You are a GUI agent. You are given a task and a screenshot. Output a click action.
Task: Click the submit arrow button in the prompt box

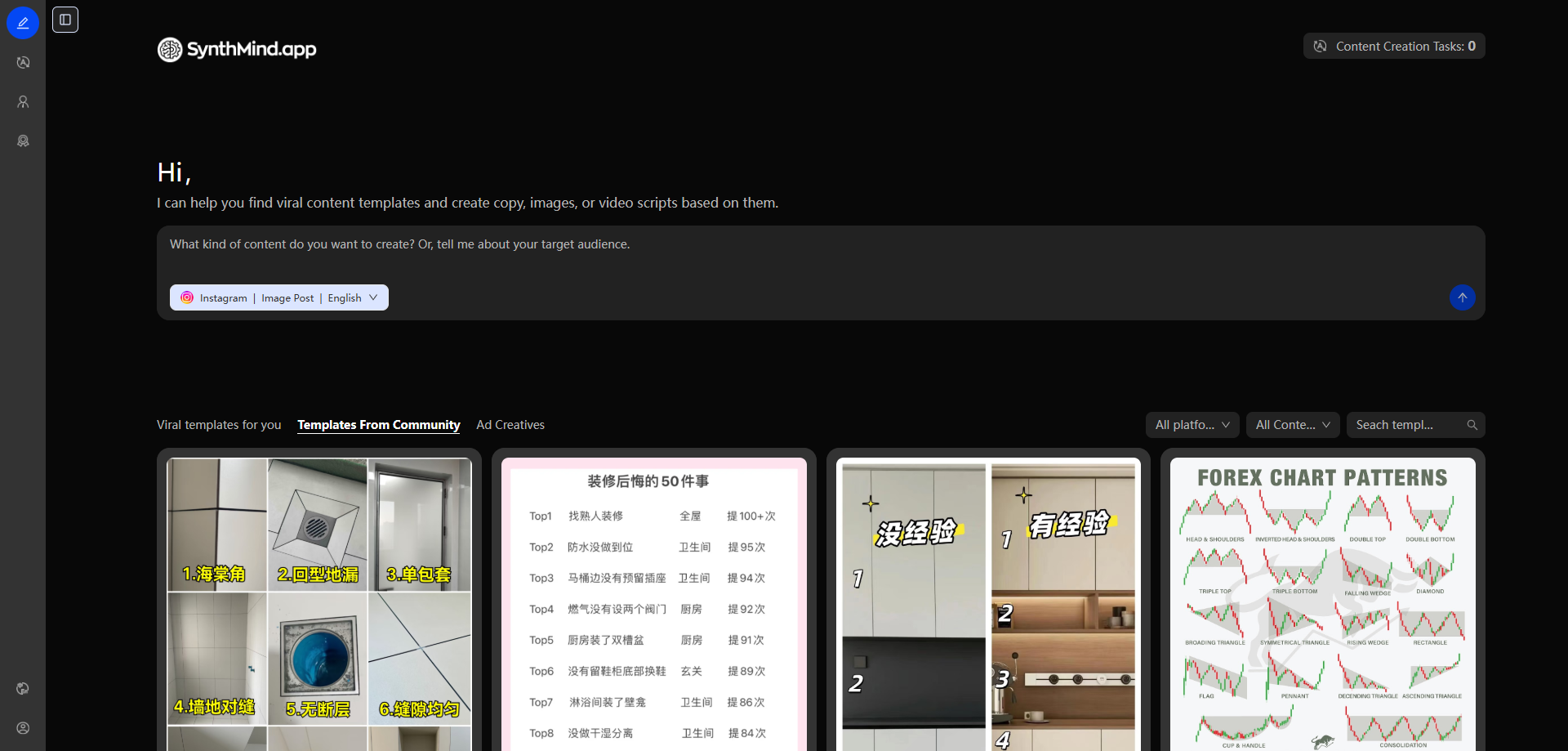pyautogui.click(x=1463, y=297)
